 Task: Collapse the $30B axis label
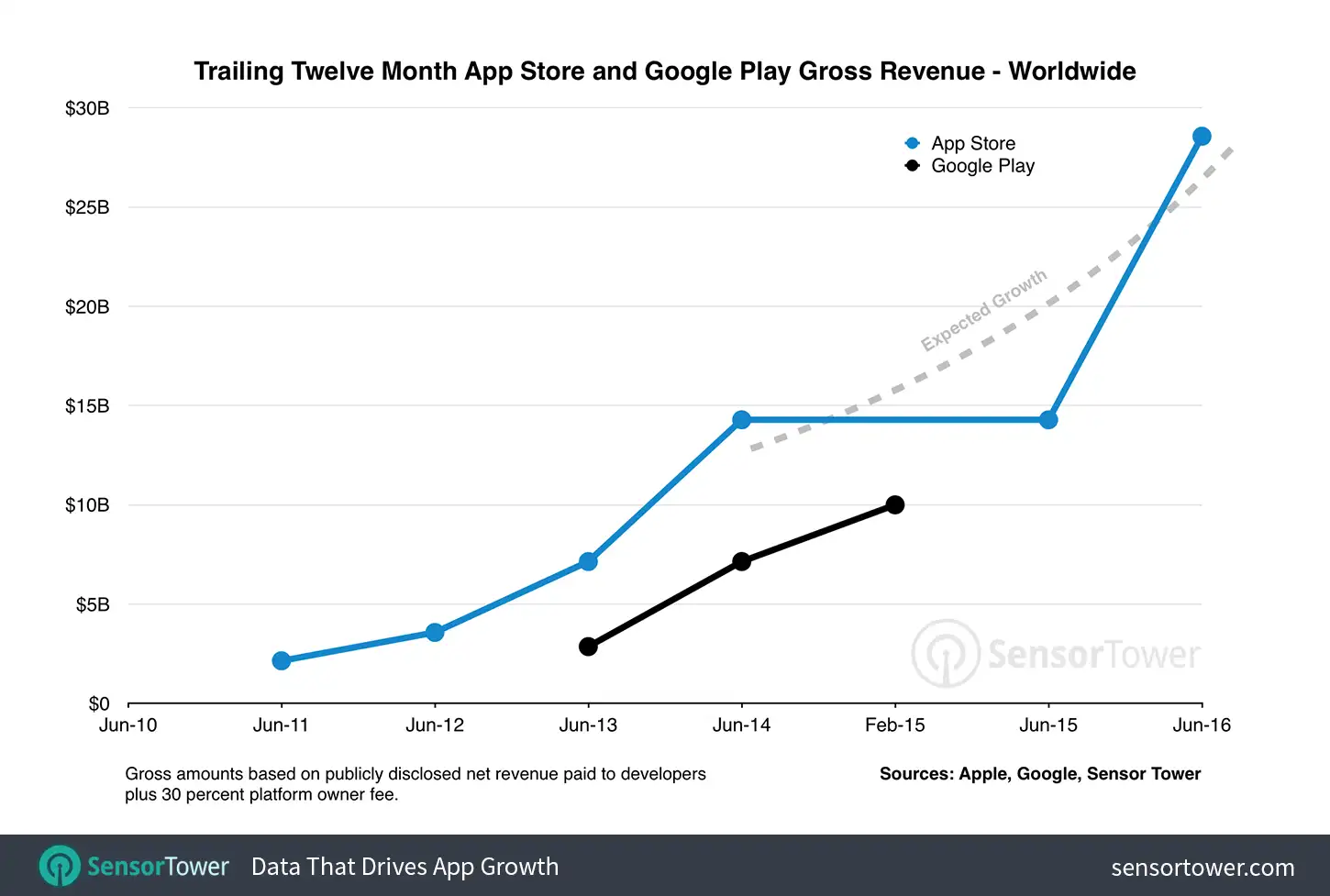(x=87, y=107)
